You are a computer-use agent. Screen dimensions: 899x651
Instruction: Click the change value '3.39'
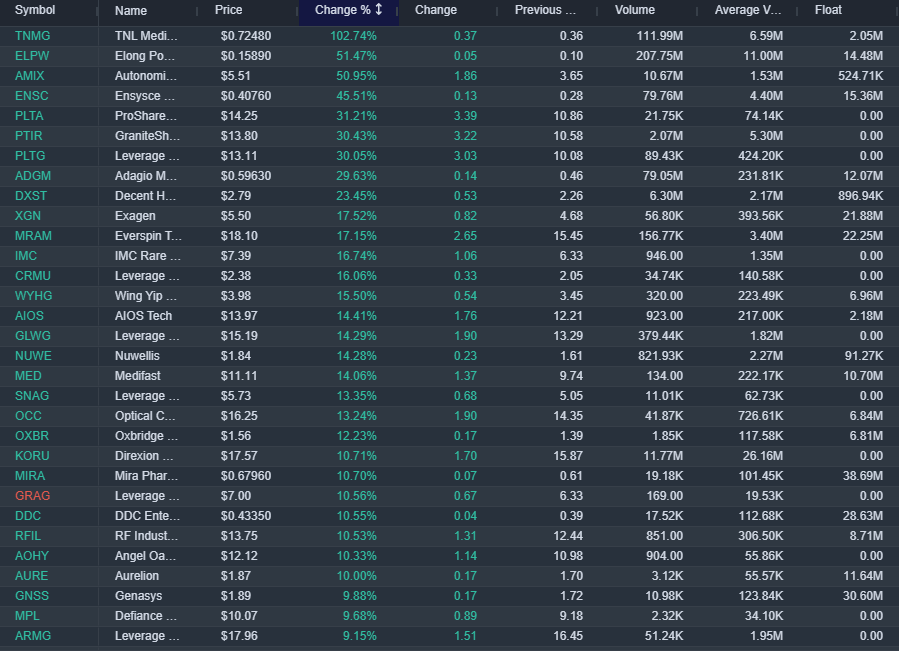[x=465, y=116]
